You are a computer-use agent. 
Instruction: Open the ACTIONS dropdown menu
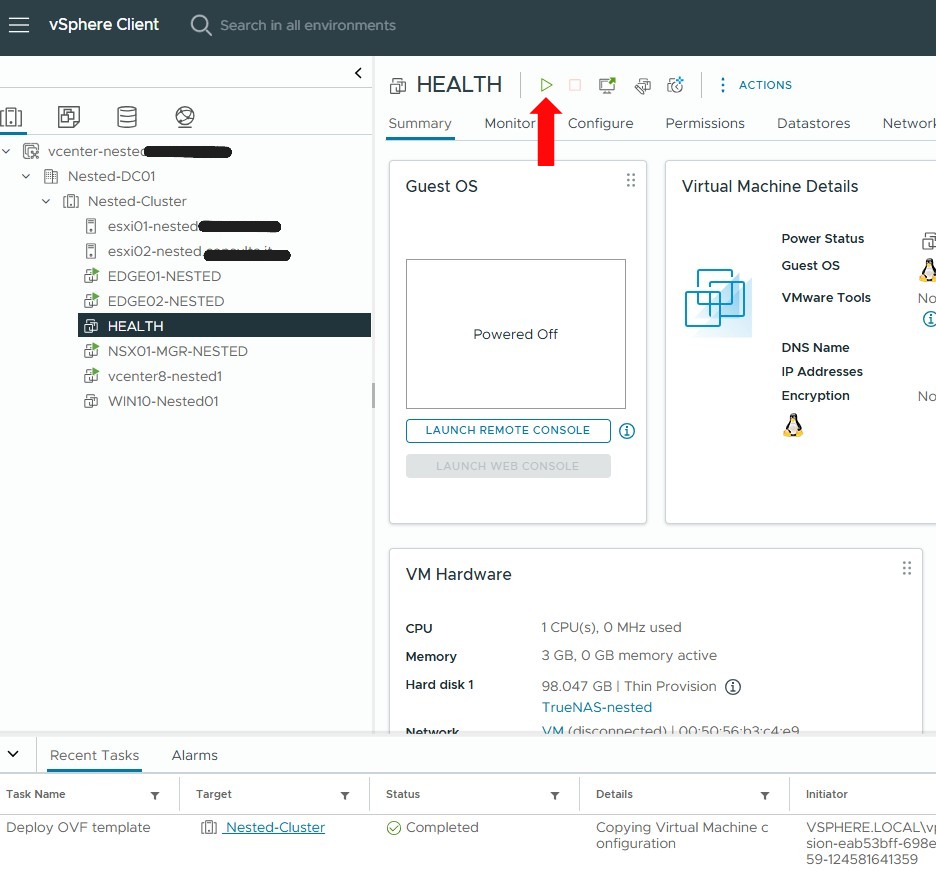756,85
